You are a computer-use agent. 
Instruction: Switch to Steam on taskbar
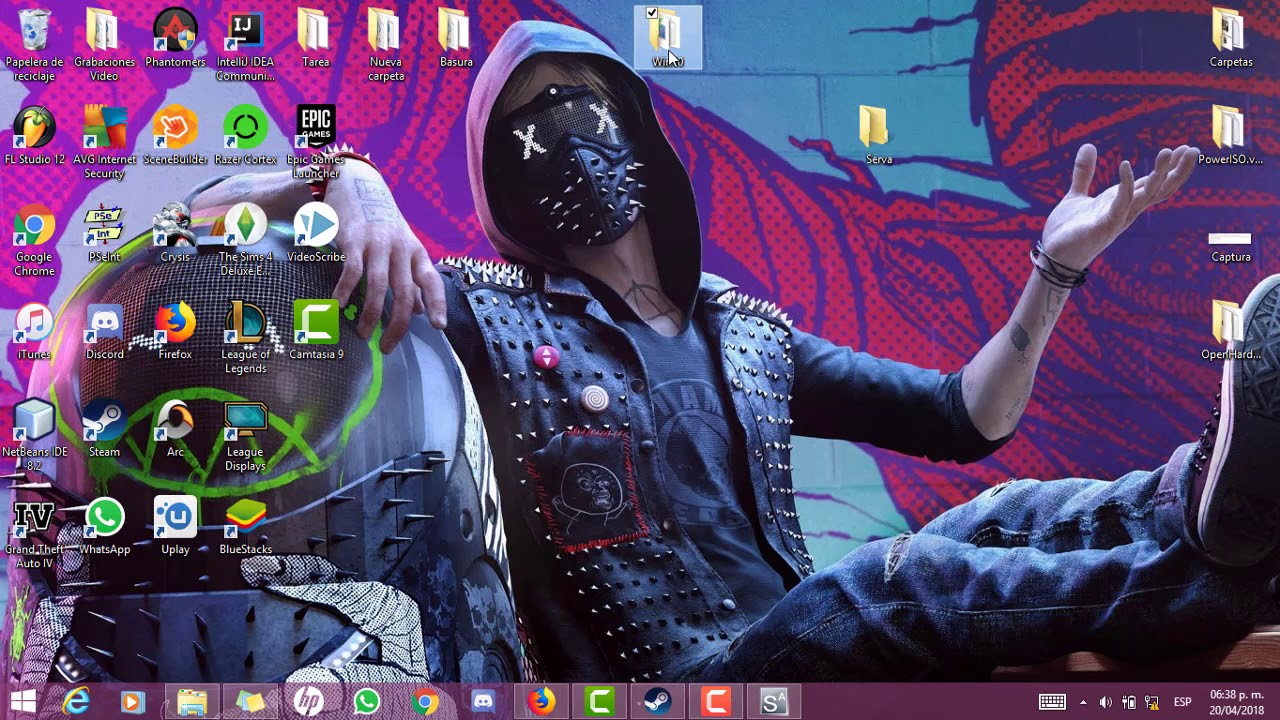tap(658, 702)
